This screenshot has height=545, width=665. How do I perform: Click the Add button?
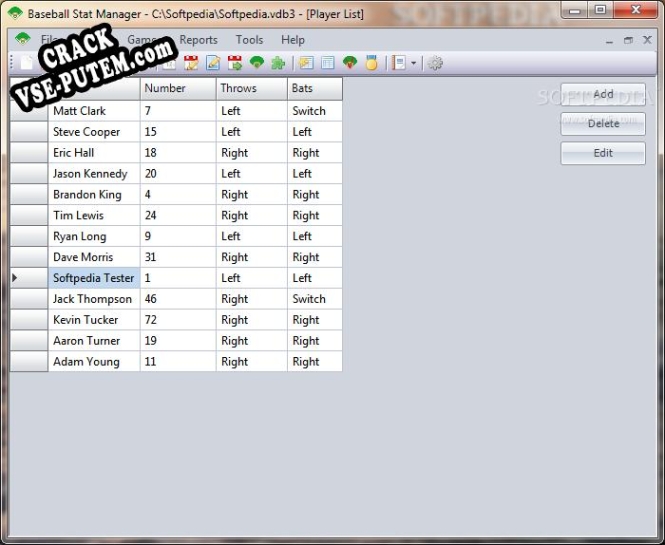point(603,94)
